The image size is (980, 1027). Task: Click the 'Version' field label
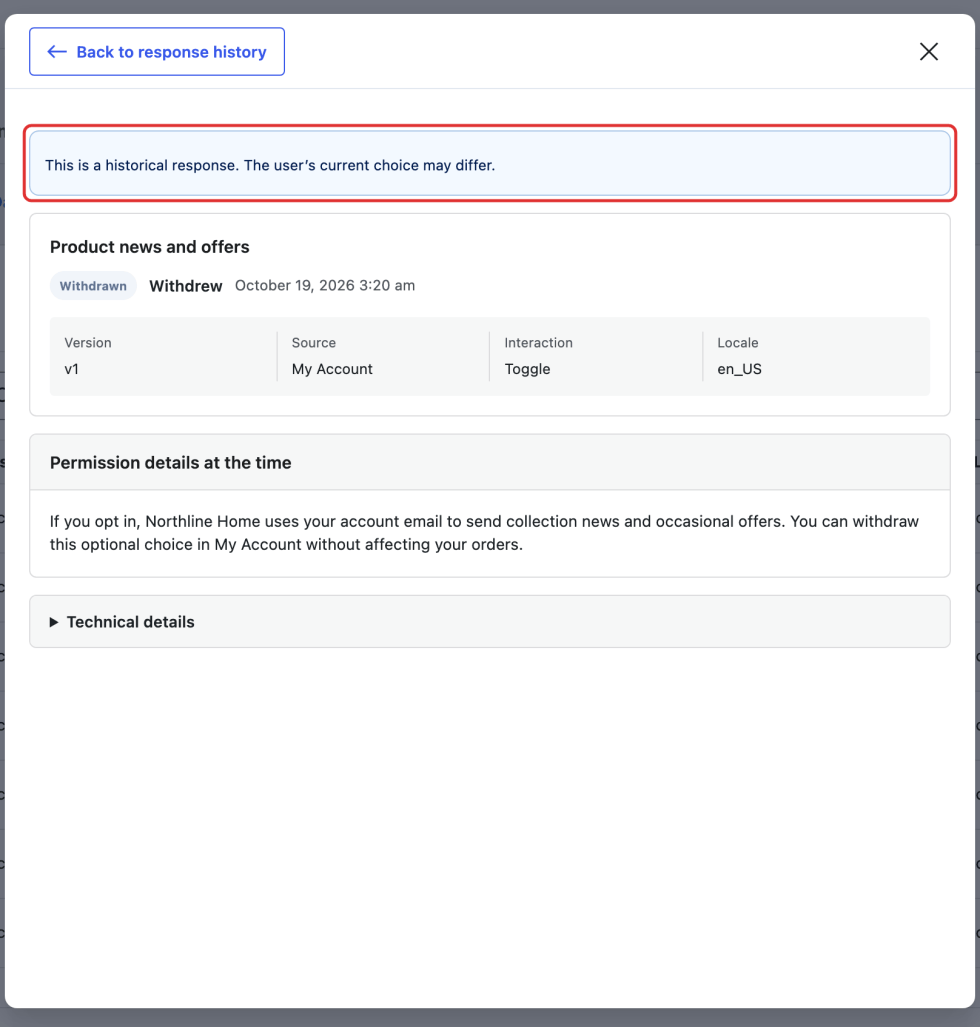coord(88,343)
